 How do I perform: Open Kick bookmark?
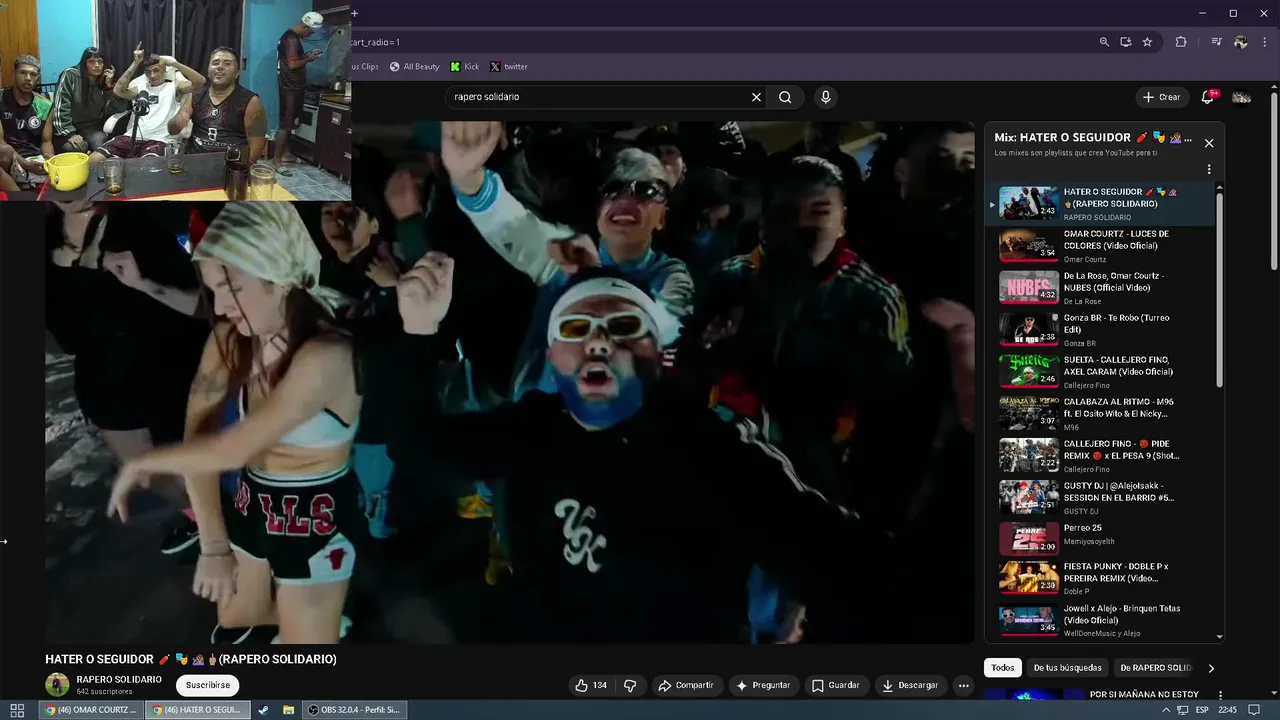pos(465,67)
